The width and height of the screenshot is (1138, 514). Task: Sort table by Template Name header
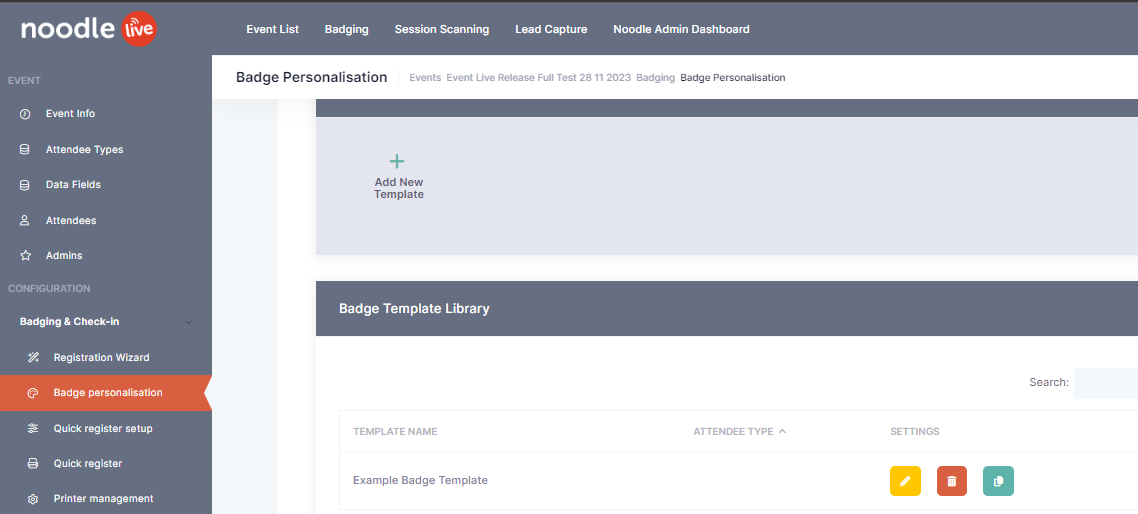[x=395, y=432]
